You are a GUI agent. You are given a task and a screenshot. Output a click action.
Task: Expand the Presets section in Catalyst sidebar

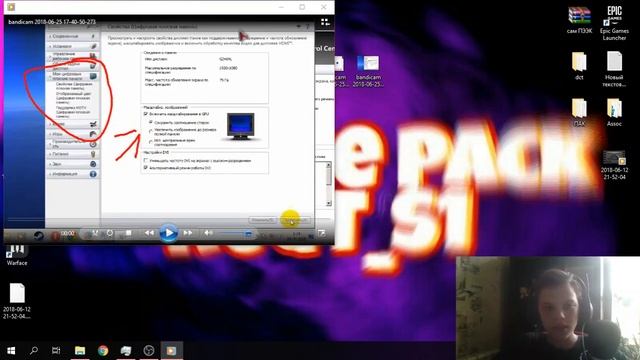click(73, 46)
